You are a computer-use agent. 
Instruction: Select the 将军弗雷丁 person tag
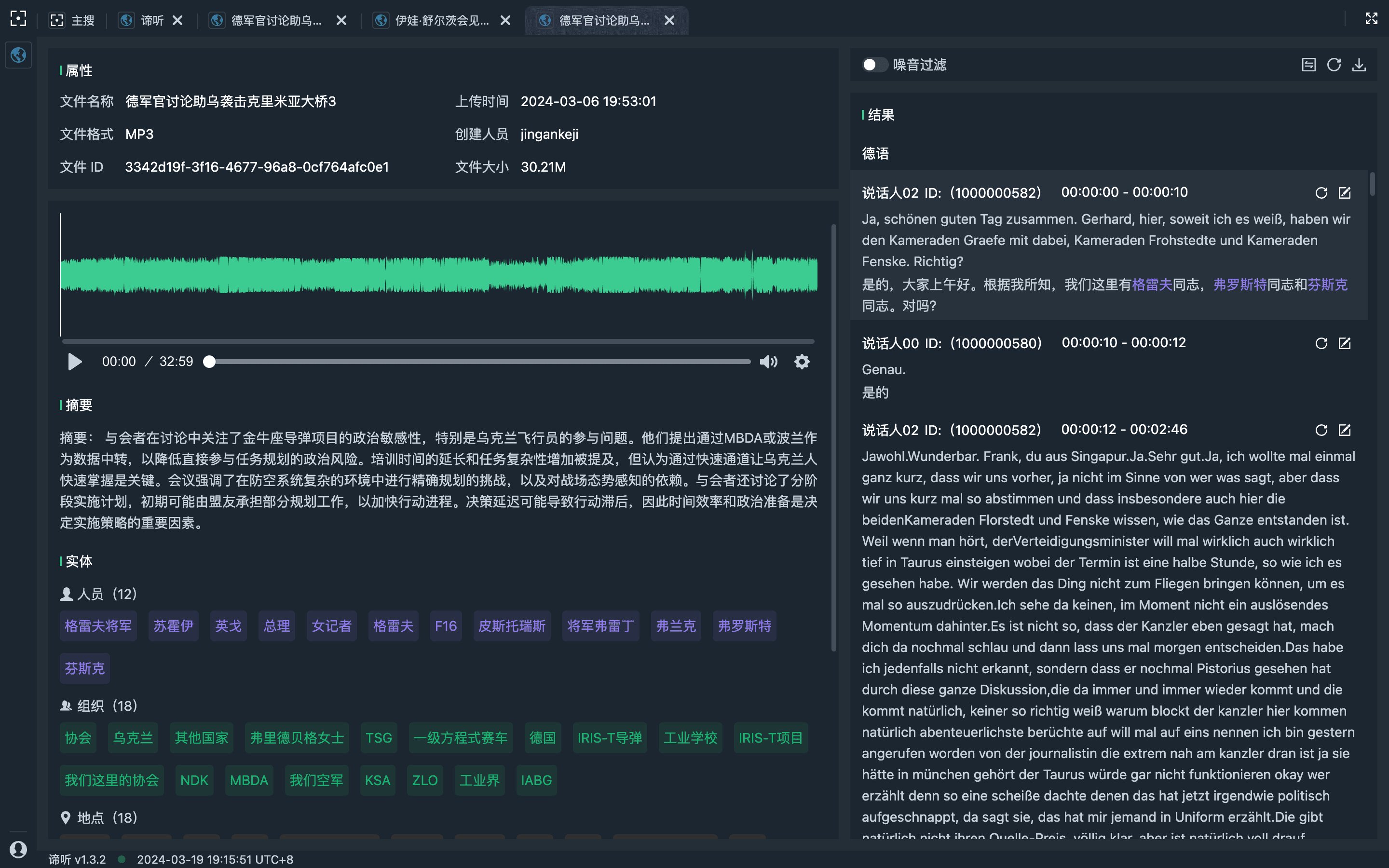[x=600, y=626]
